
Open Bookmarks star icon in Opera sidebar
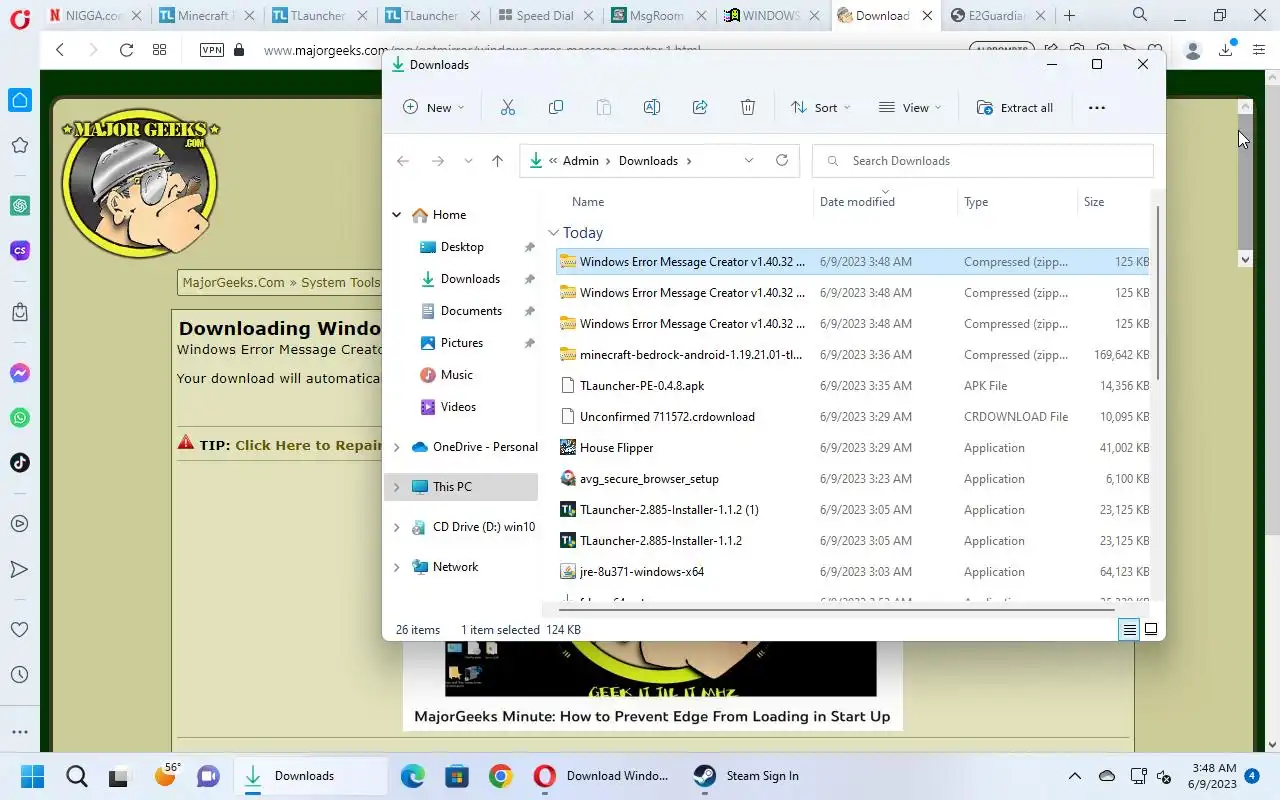20,145
